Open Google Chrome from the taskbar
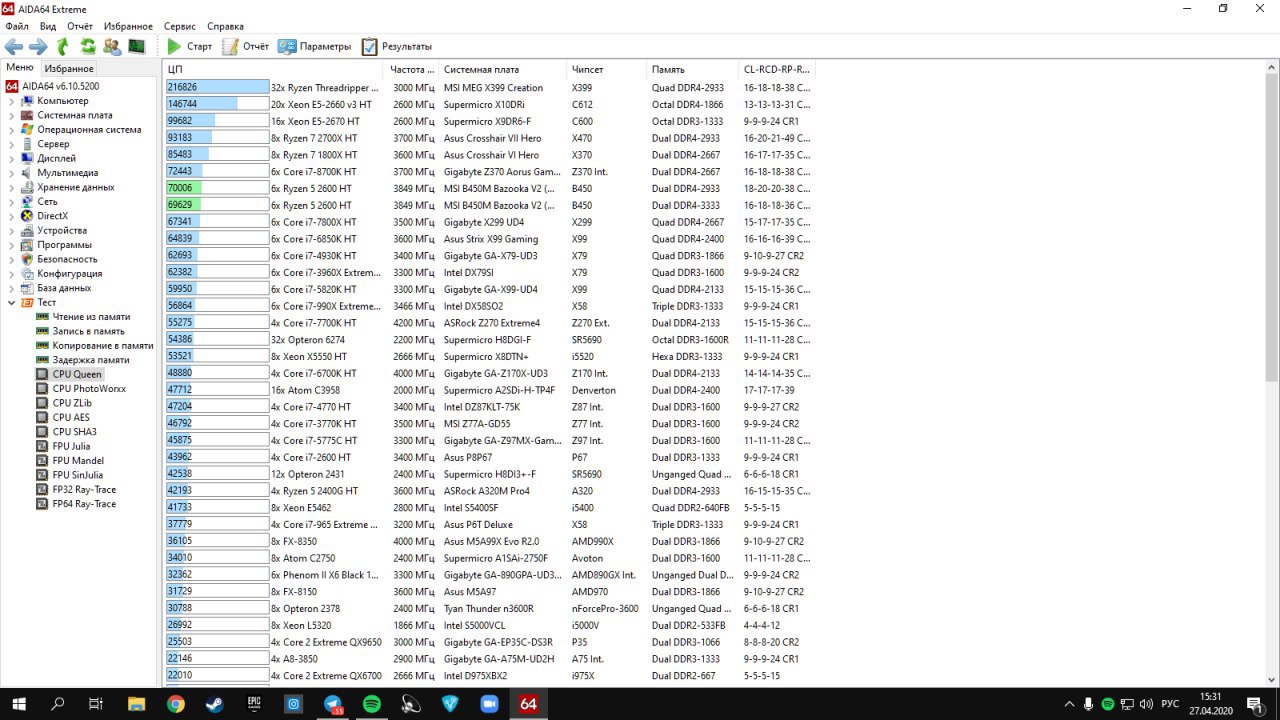Screen dimensions: 1280x720 click(x=175, y=704)
